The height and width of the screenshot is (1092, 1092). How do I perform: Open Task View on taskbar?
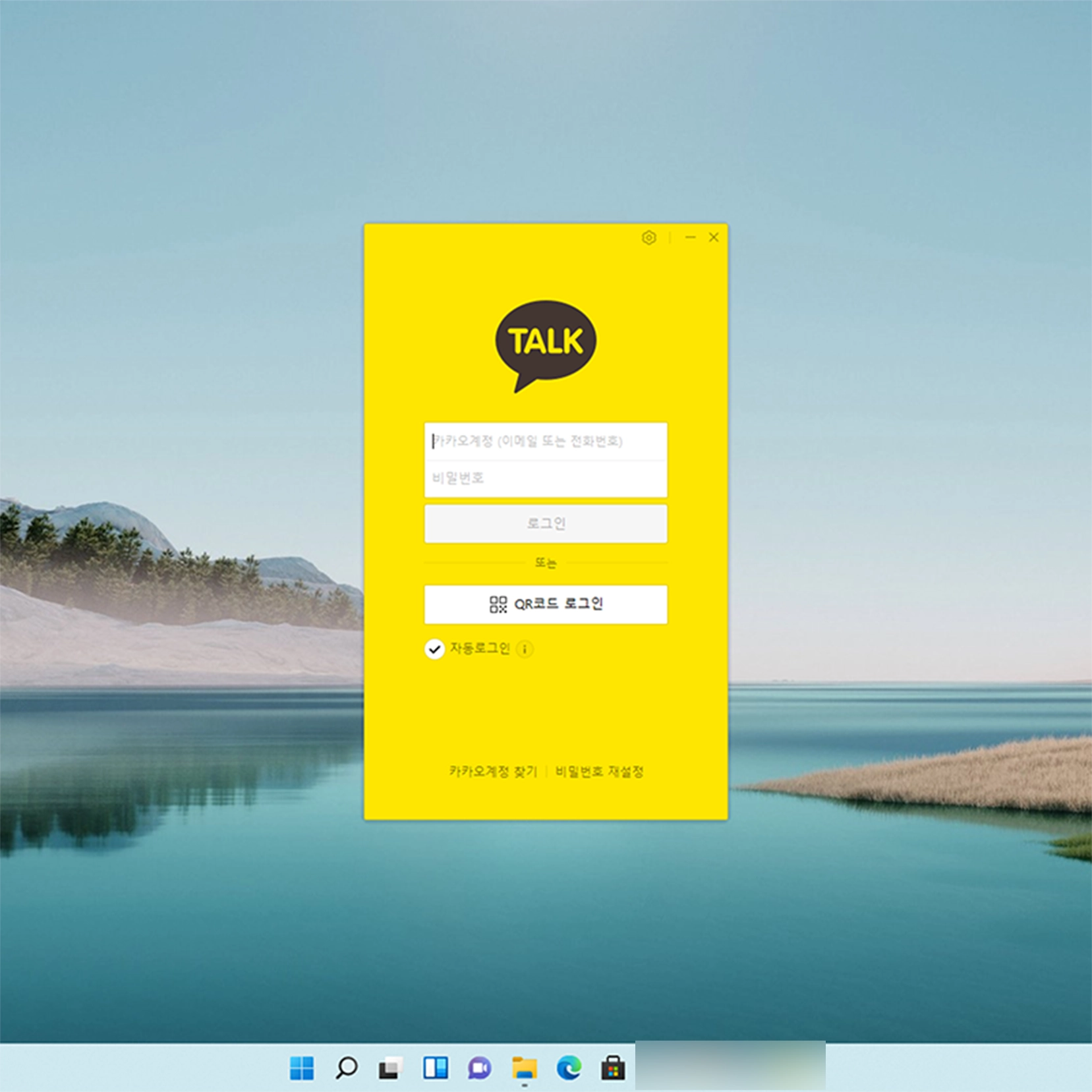click(x=391, y=1068)
